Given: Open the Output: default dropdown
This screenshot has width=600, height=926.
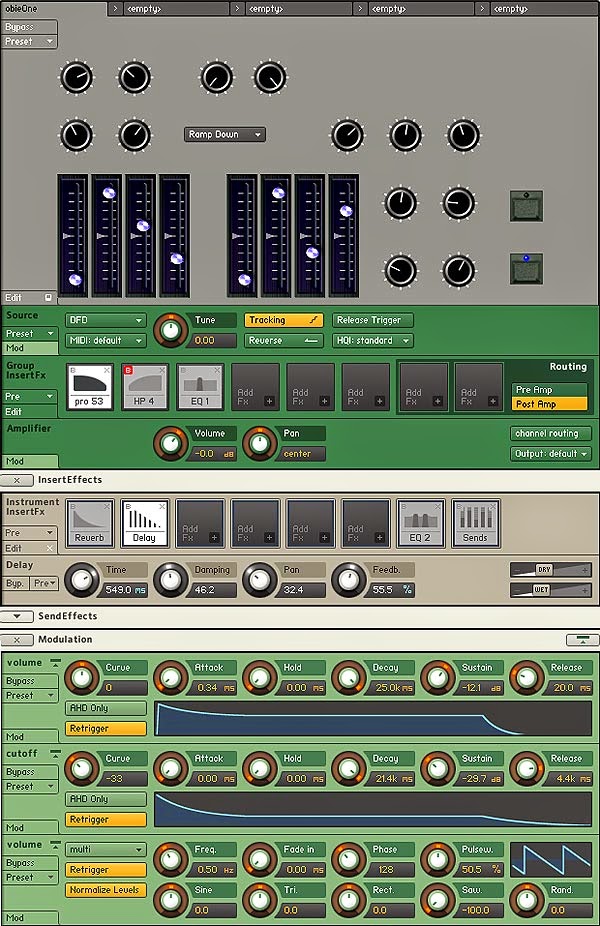Looking at the screenshot, I should click(551, 454).
